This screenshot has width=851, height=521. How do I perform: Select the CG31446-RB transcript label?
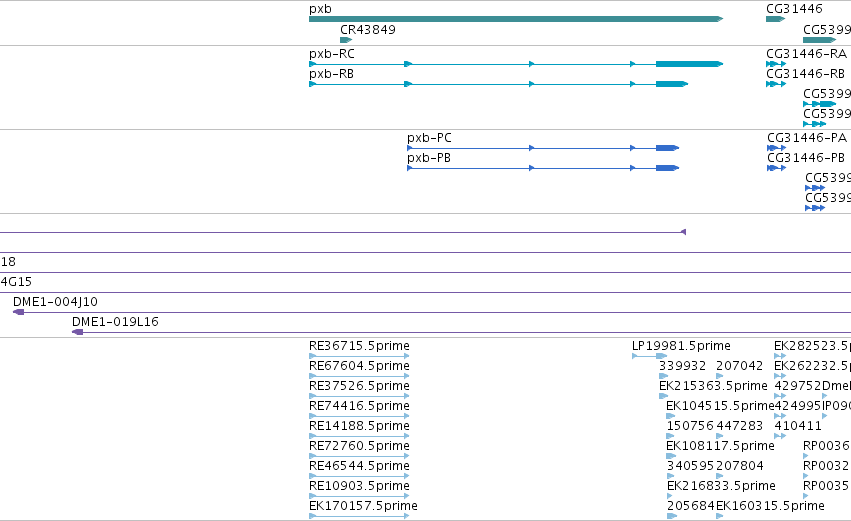(805, 74)
